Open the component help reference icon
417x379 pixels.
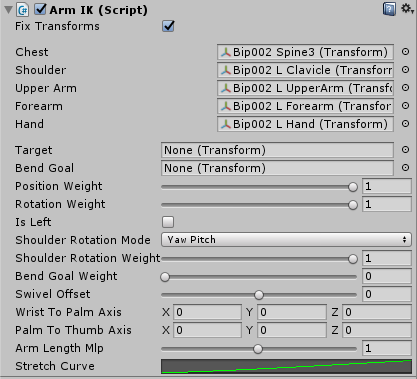(x=389, y=9)
